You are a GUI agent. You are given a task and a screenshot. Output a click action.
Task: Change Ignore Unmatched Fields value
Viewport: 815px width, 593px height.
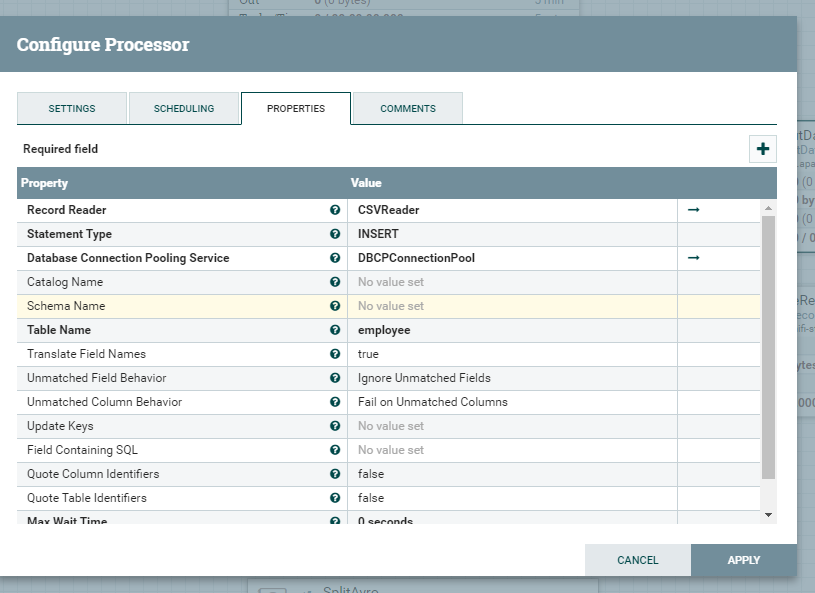click(x=512, y=378)
